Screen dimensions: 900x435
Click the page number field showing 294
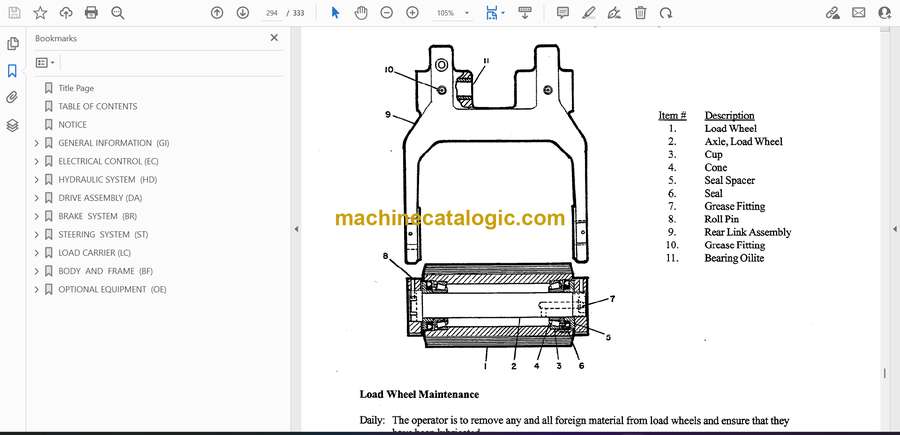(x=271, y=13)
